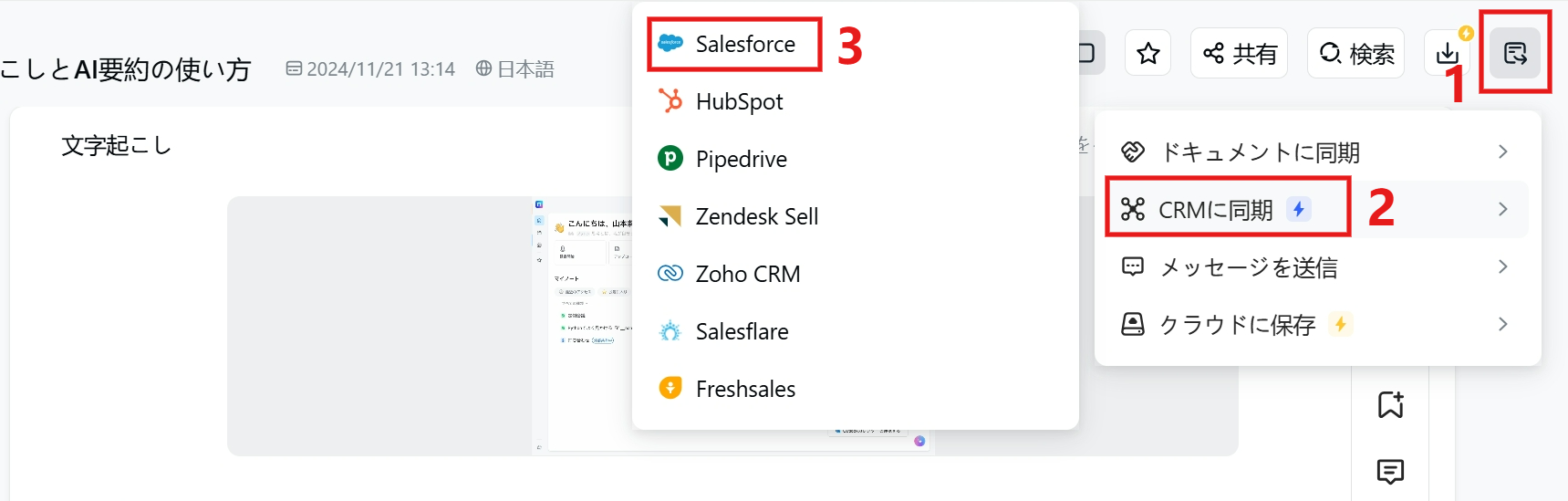This screenshot has height=501, width=1568.
Task: Click the blue lightning badge on CRMに同期
Action: click(1298, 209)
